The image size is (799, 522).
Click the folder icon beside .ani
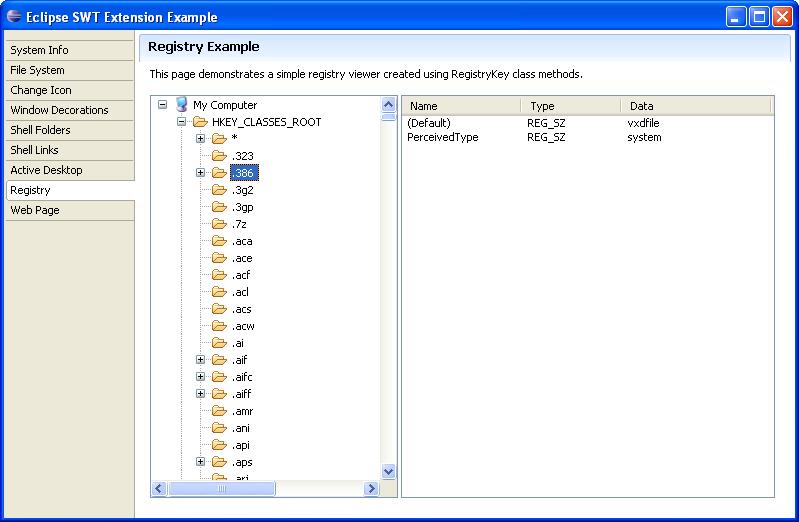click(x=219, y=428)
